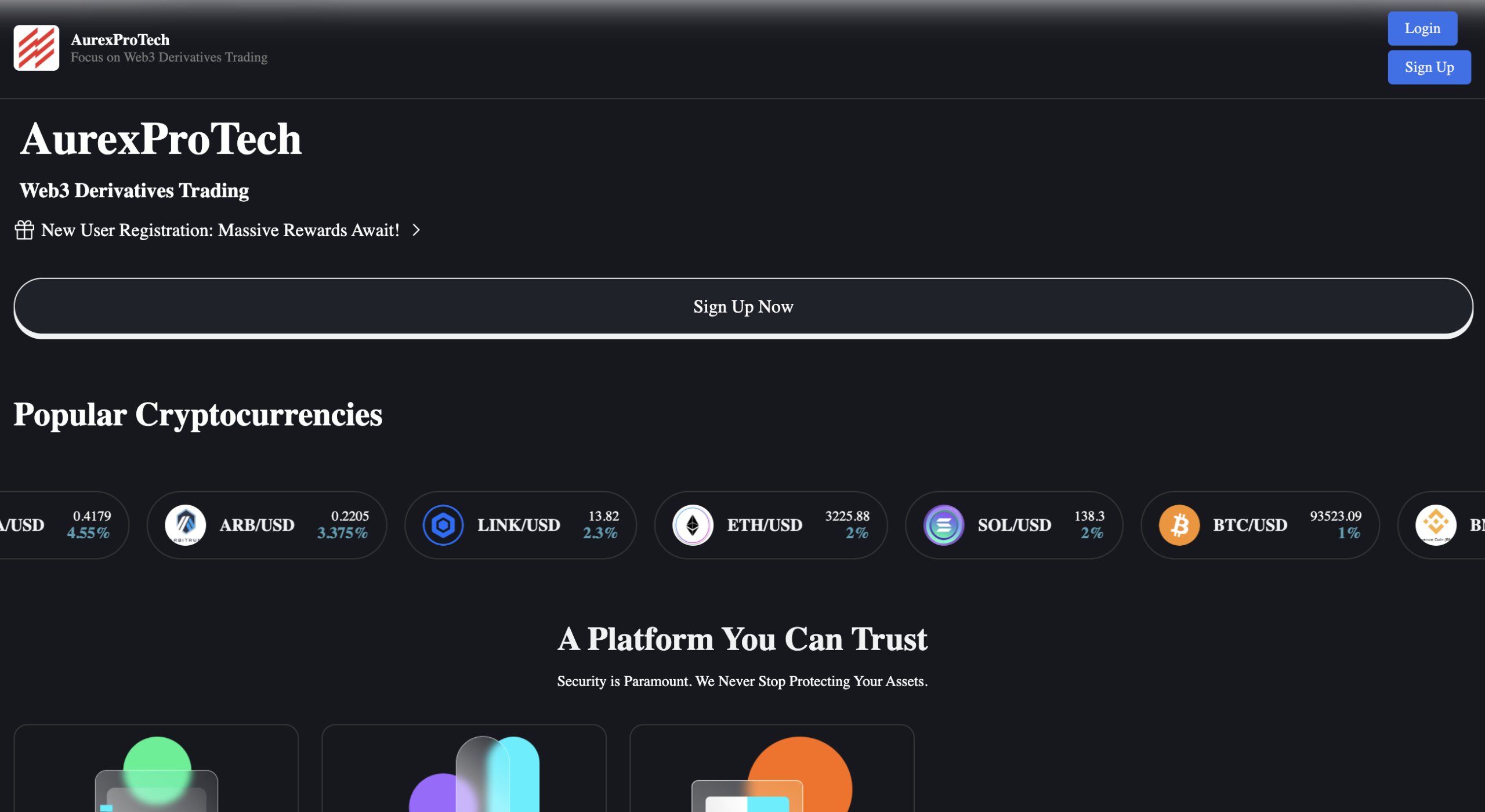Click the Ethereum diamond coin icon
Screen dimensions: 1485x812
[x=693, y=525]
